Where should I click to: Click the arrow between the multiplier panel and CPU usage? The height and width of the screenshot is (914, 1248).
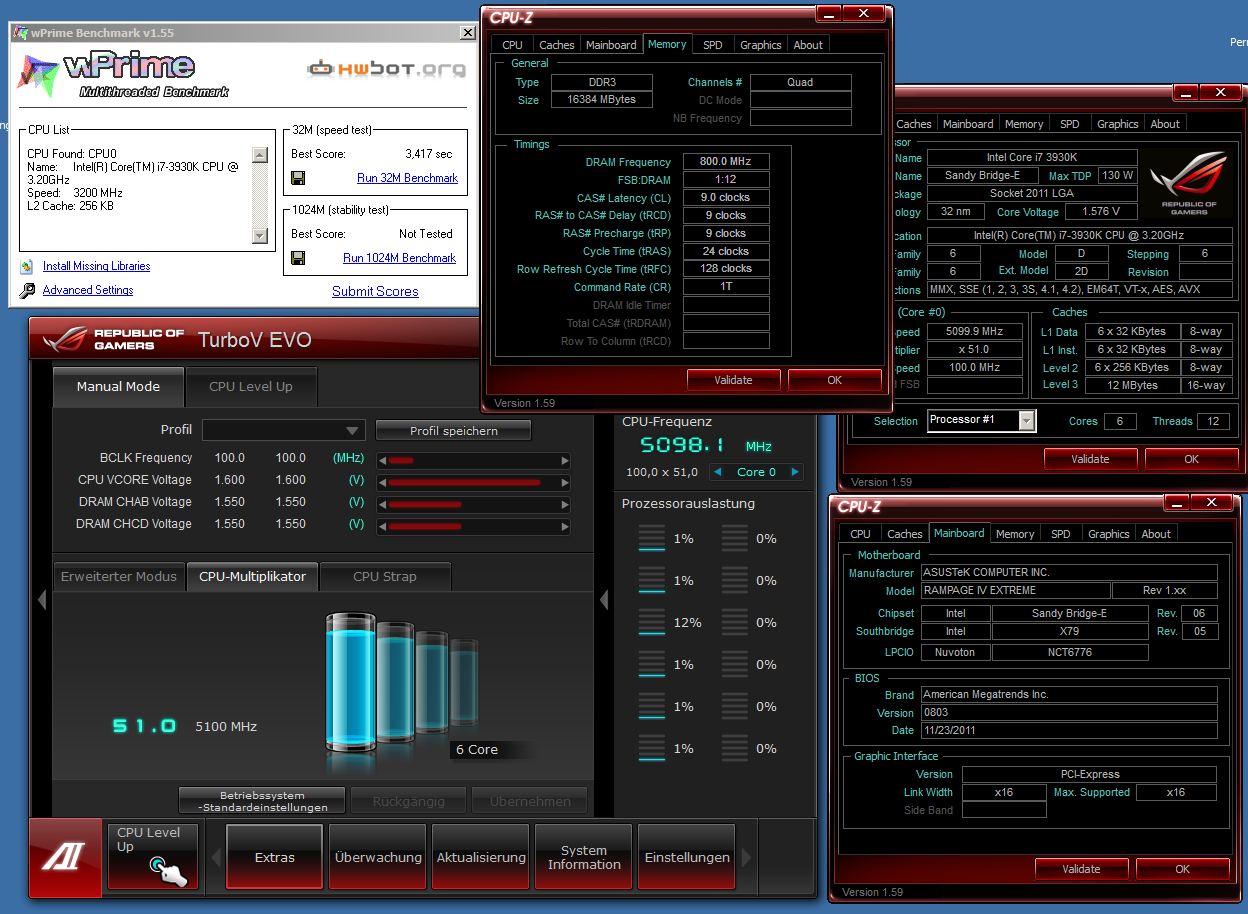tap(604, 600)
